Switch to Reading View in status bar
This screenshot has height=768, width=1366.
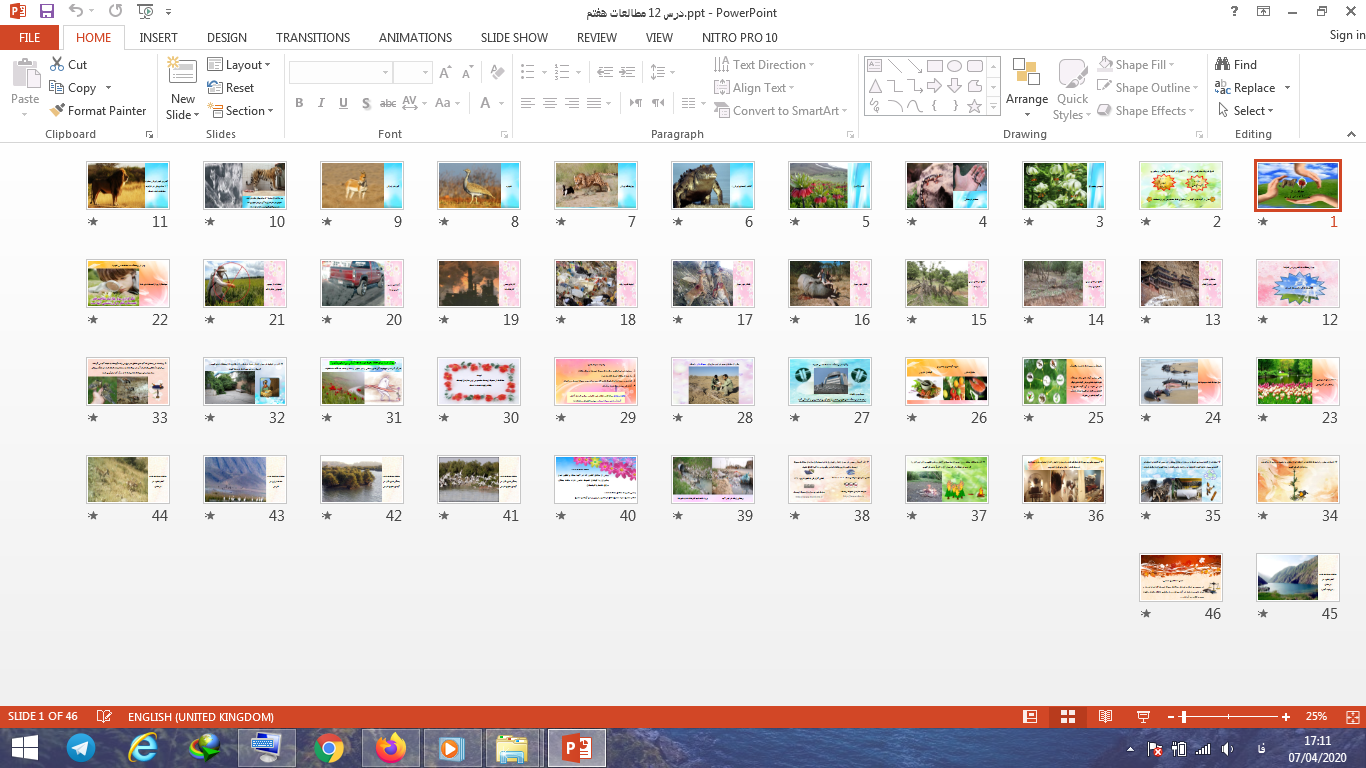click(x=1105, y=717)
